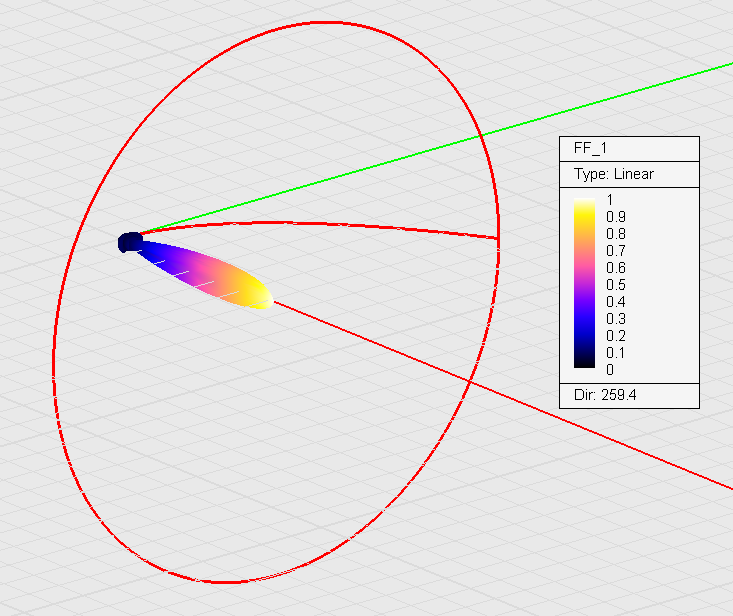Select the far-field radiation lobe
Viewport: 733px width, 616px height.
pyautogui.click(x=206, y=273)
